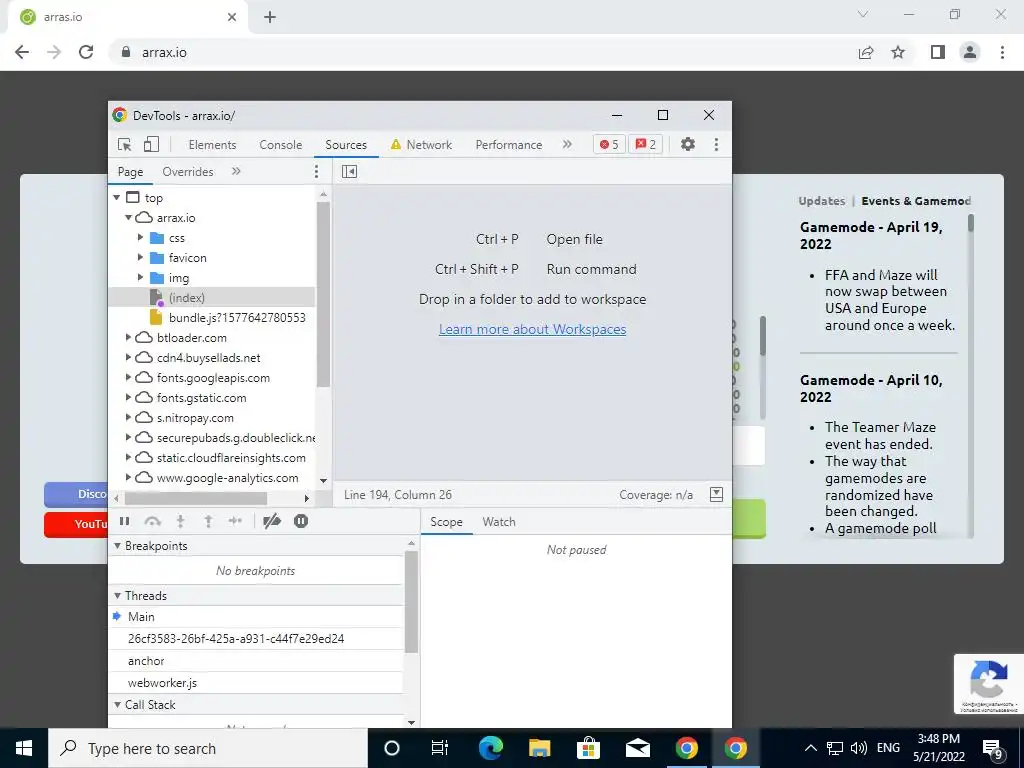Click the Windows Start button
This screenshot has width=1024, height=768.
pyautogui.click(x=24, y=748)
